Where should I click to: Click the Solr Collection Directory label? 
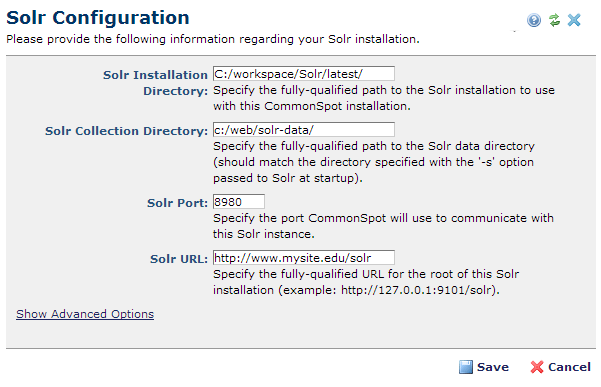tap(126, 131)
